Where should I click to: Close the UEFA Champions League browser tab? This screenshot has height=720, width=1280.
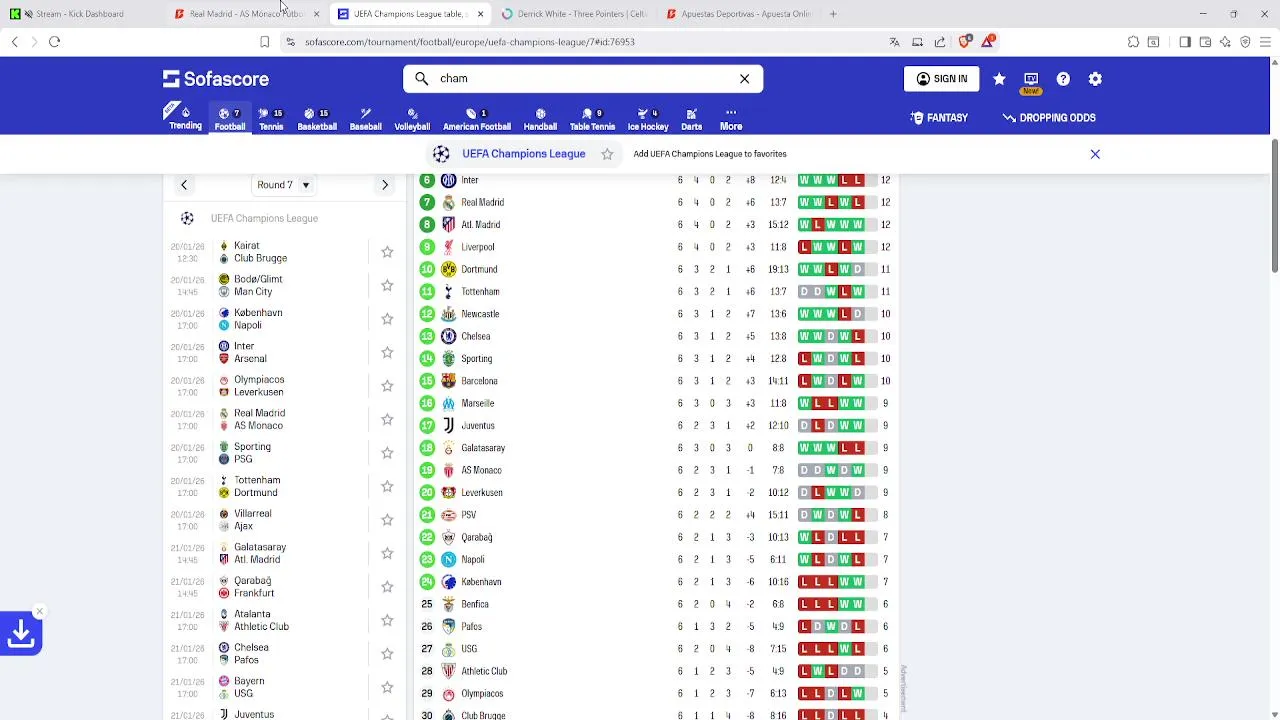pyautogui.click(x=480, y=14)
